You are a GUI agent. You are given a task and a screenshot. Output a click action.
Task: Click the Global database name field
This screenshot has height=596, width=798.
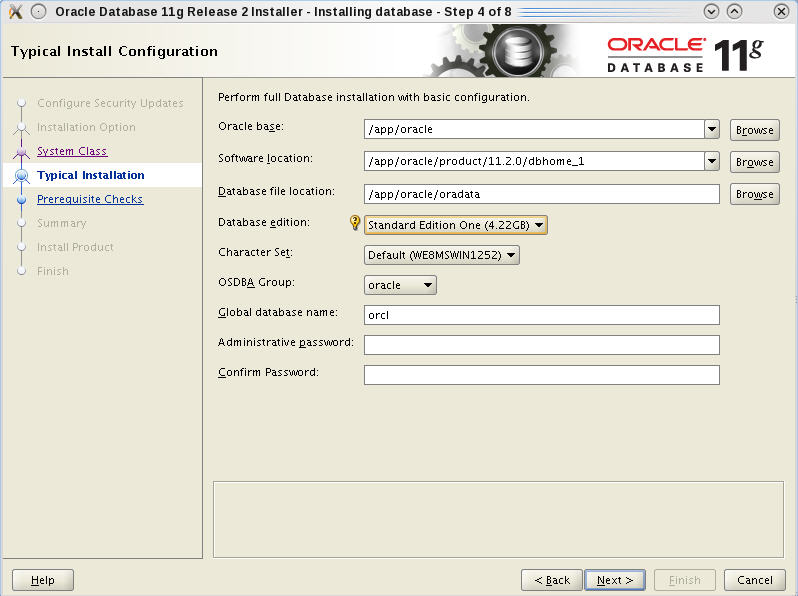tap(542, 315)
